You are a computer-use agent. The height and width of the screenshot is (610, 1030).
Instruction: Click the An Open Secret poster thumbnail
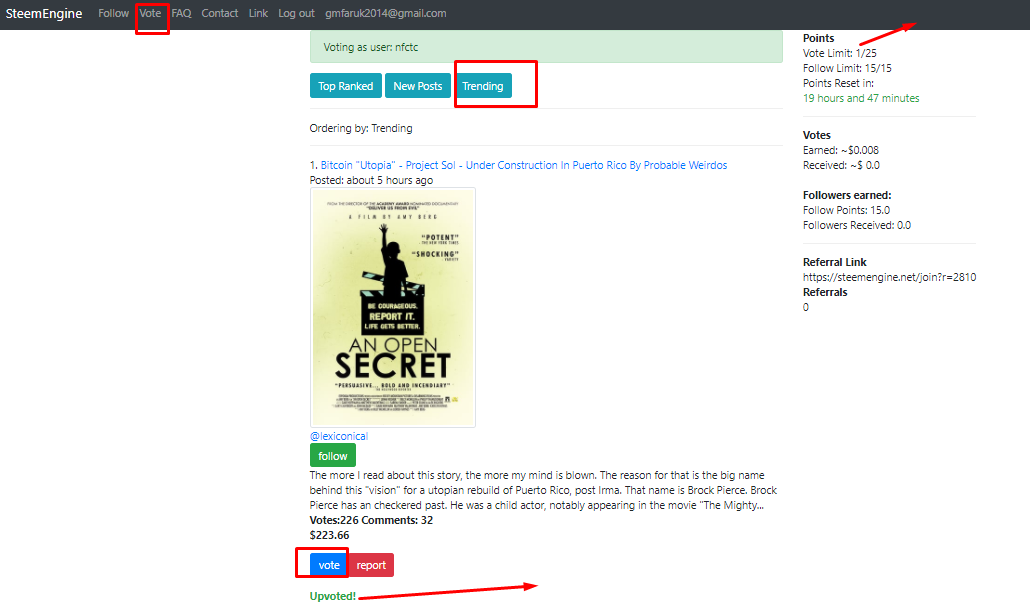[393, 307]
